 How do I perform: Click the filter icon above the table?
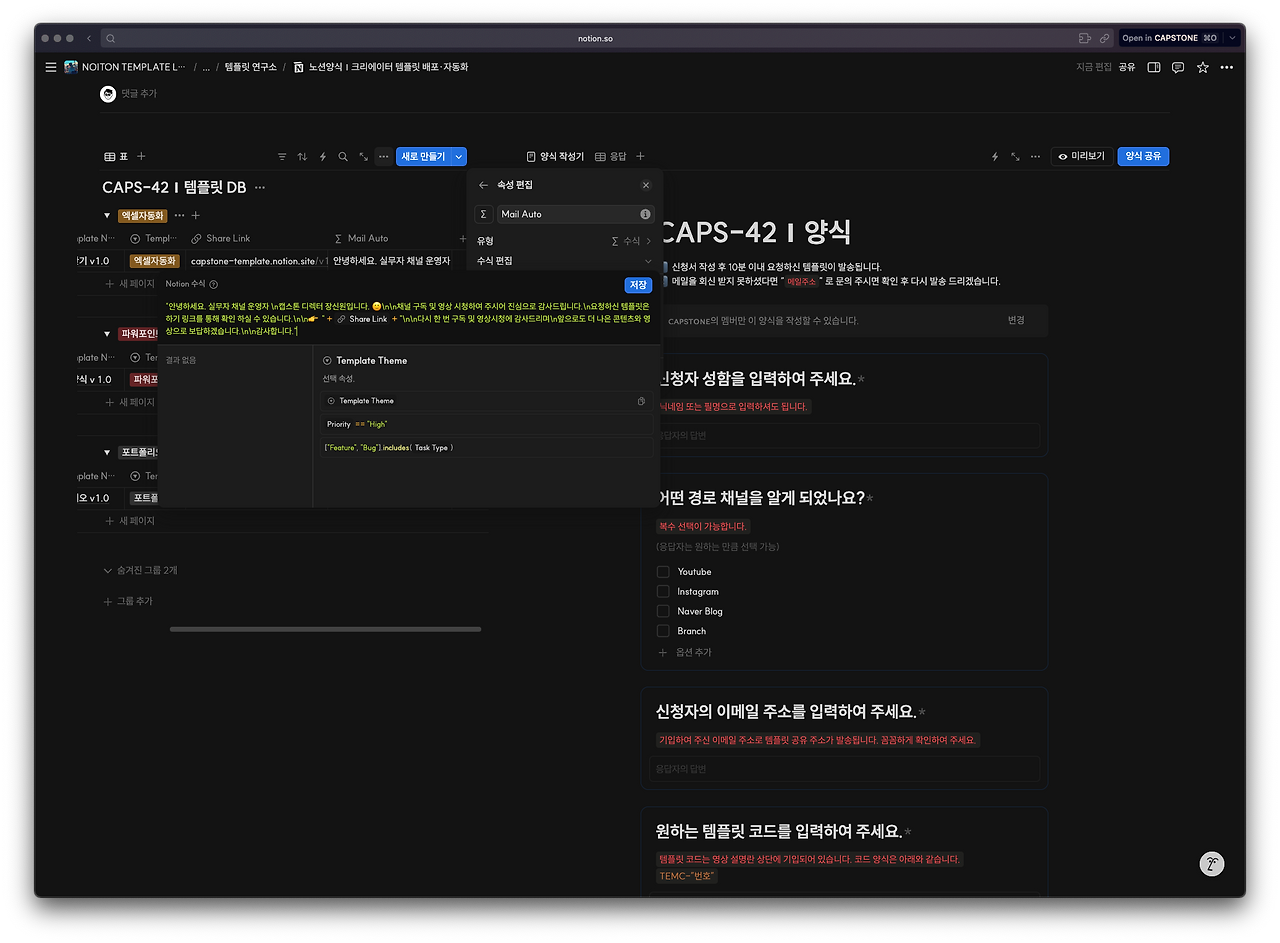coord(282,157)
